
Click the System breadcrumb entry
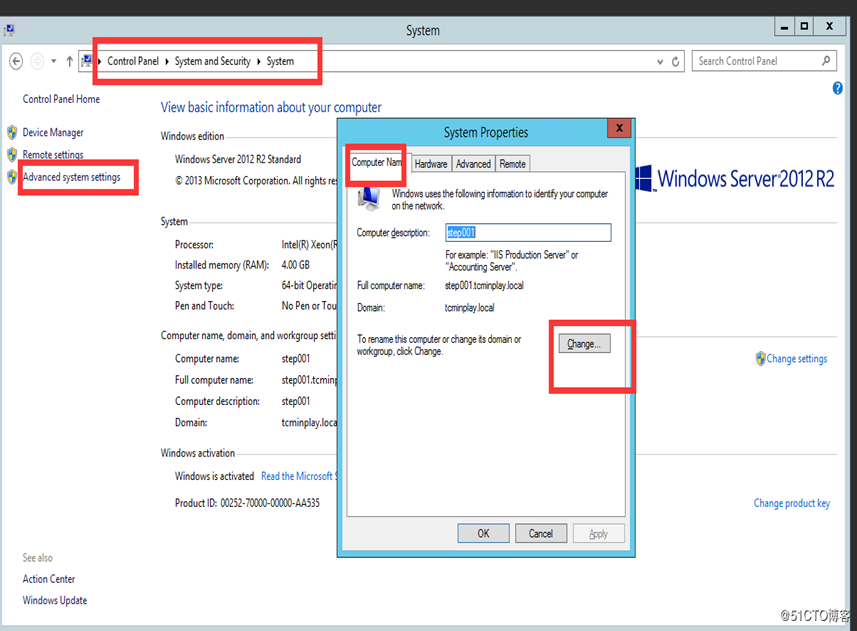[280, 61]
